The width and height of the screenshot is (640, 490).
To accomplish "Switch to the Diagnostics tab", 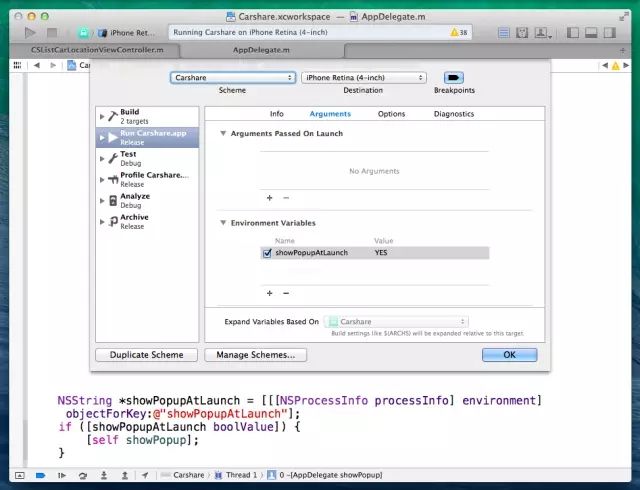I will 454,114.
